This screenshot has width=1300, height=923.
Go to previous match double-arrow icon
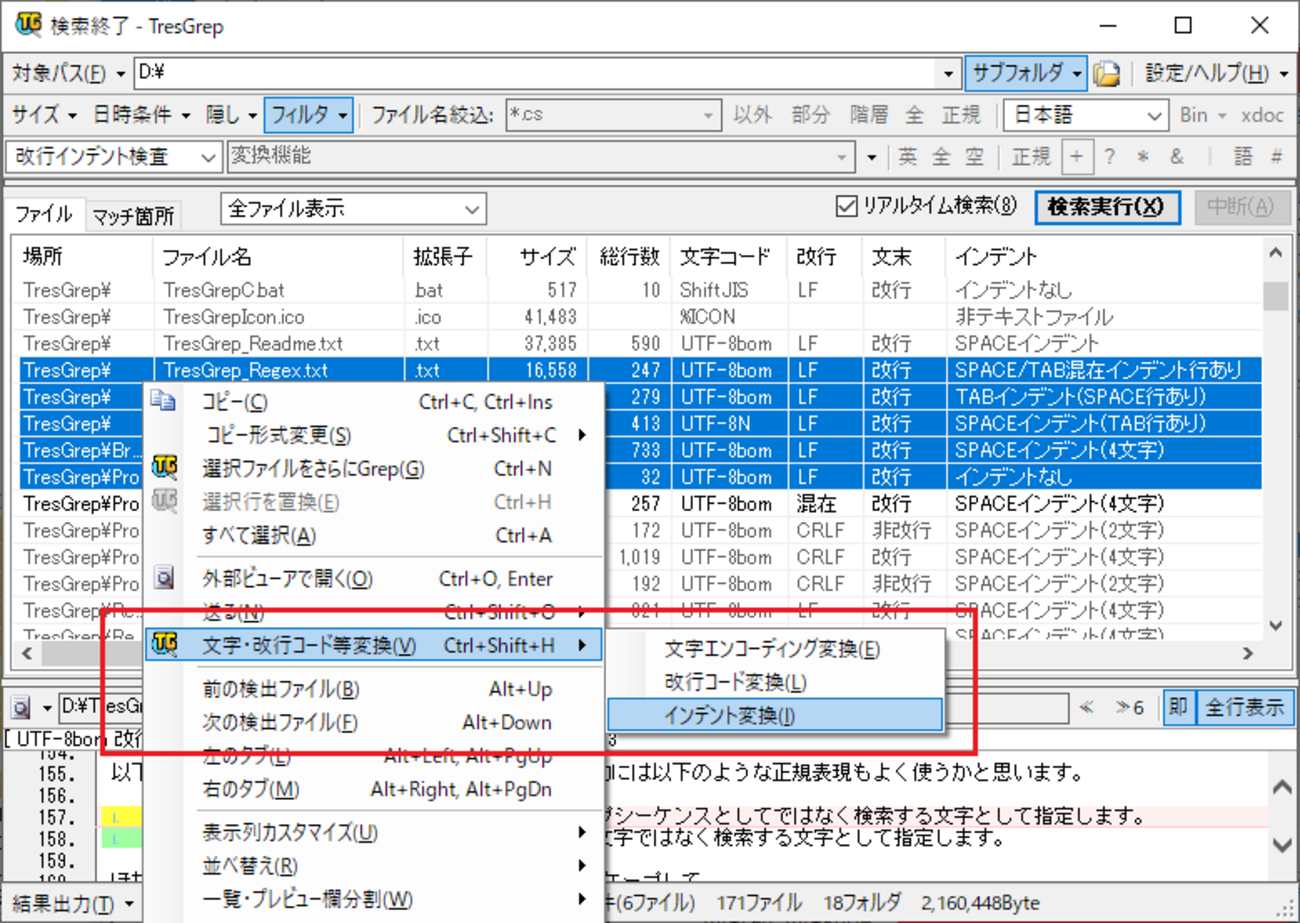[x=1088, y=707]
